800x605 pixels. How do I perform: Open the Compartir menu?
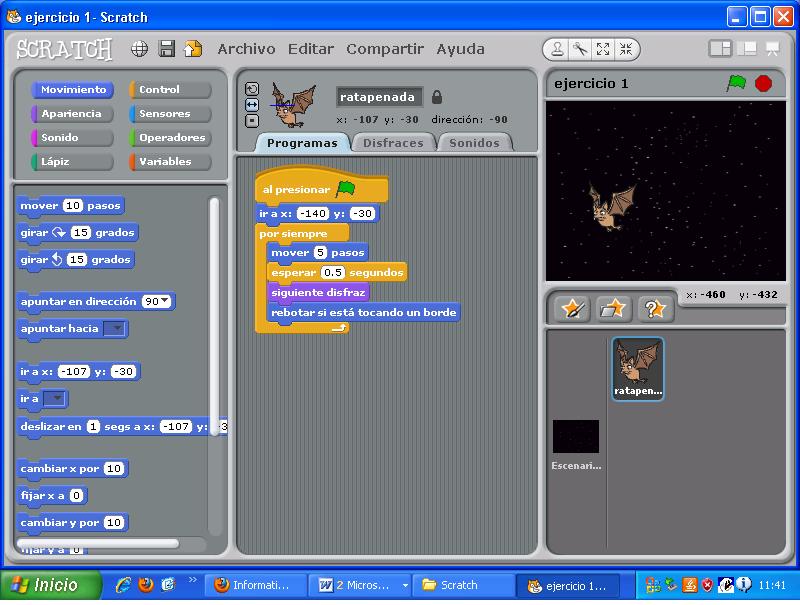[385, 49]
